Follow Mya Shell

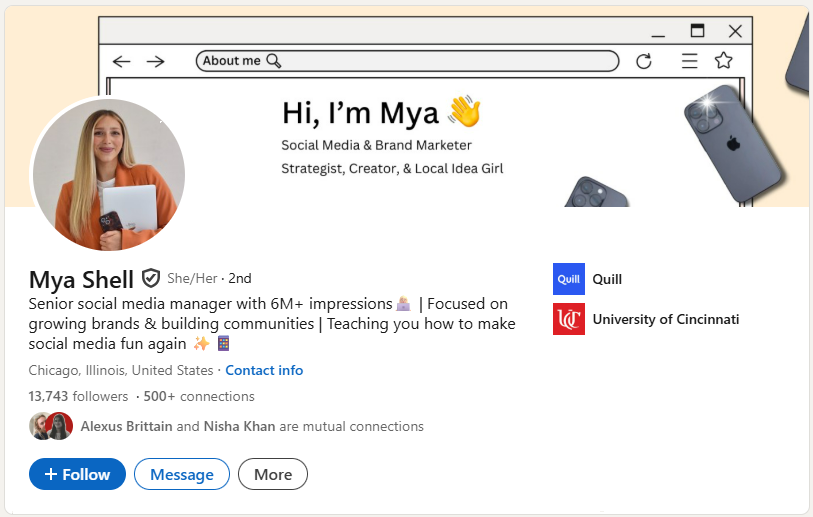[77, 474]
